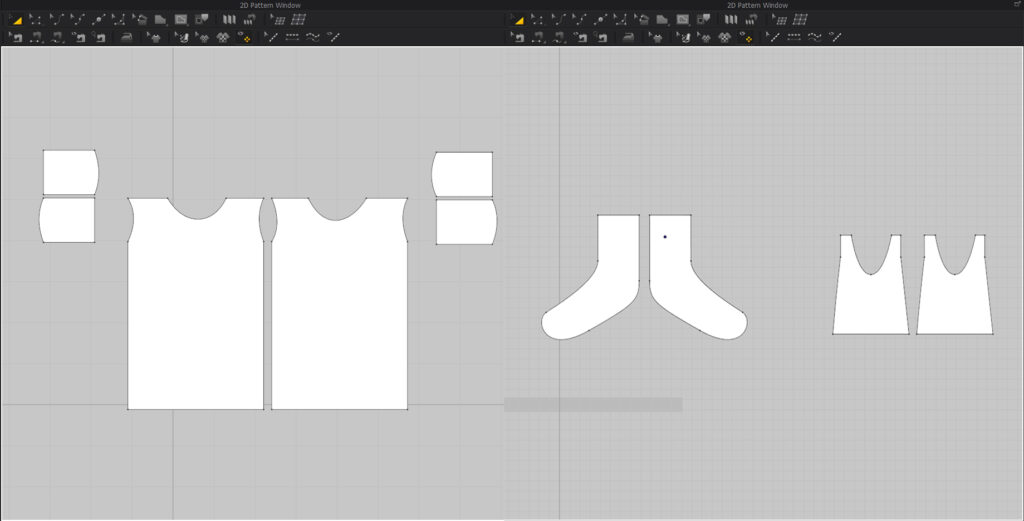Select the Edit Curvature tool in left toolbar
Screen dimensions: 1024x521
(56, 19)
